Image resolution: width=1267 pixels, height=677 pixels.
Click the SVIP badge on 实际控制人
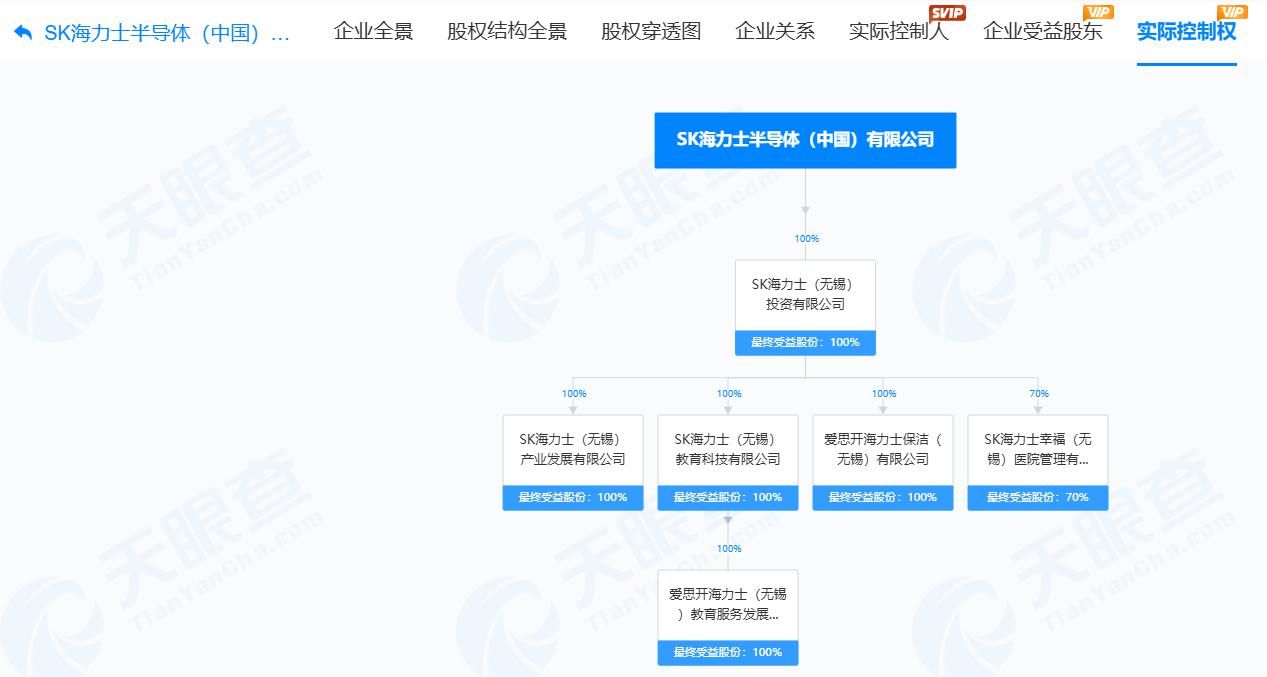tap(947, 12)
